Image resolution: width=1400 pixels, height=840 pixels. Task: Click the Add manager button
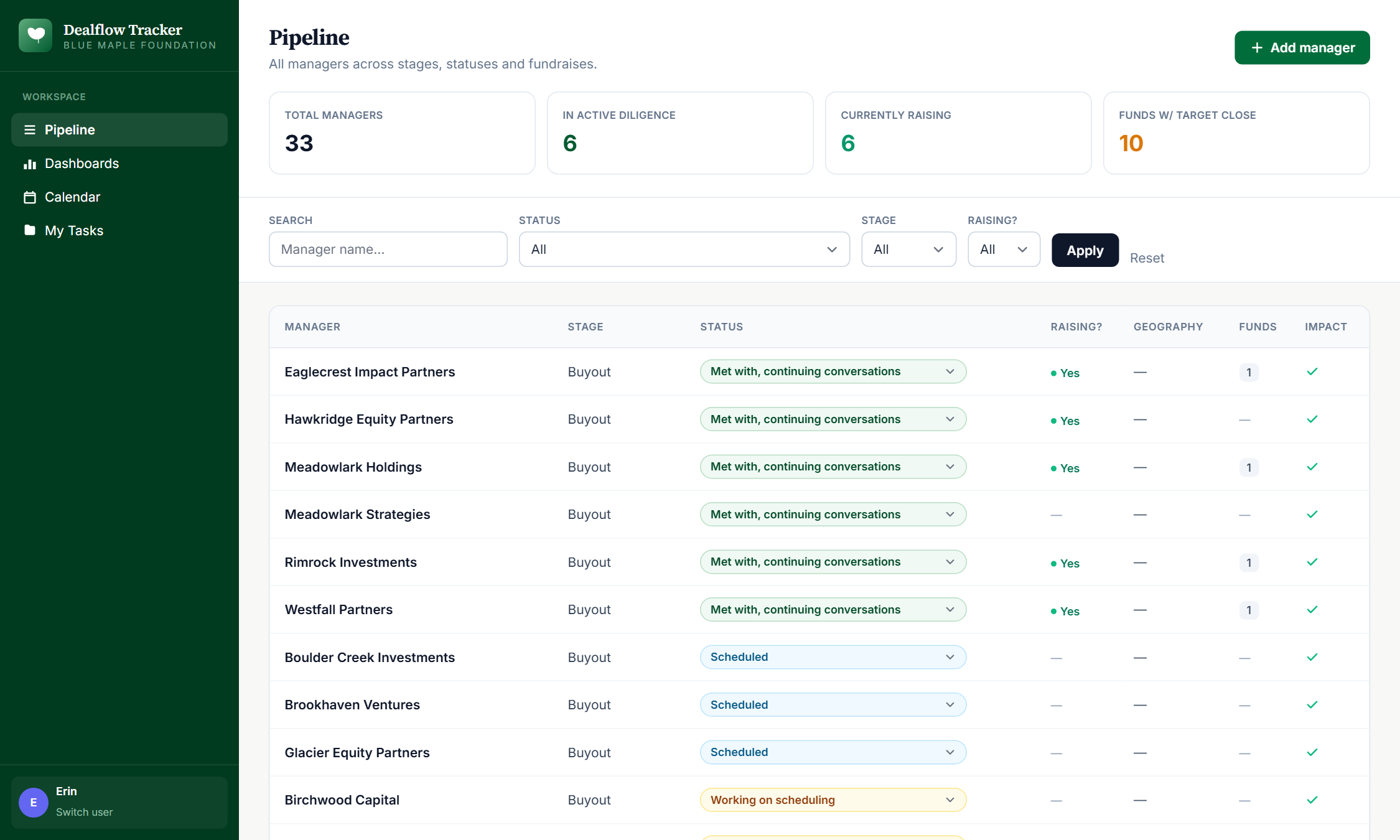(1302, 48)
